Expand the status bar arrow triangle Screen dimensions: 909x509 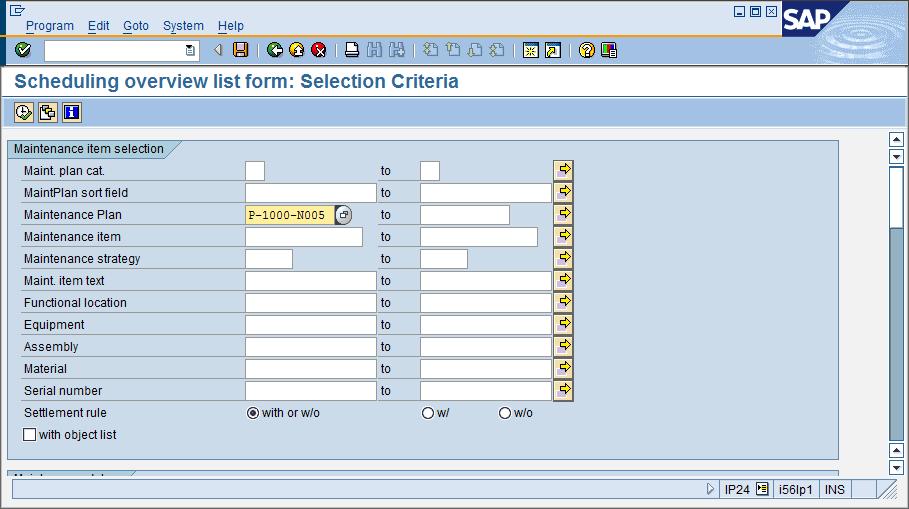pyautogui.click(x=710, y=489)
